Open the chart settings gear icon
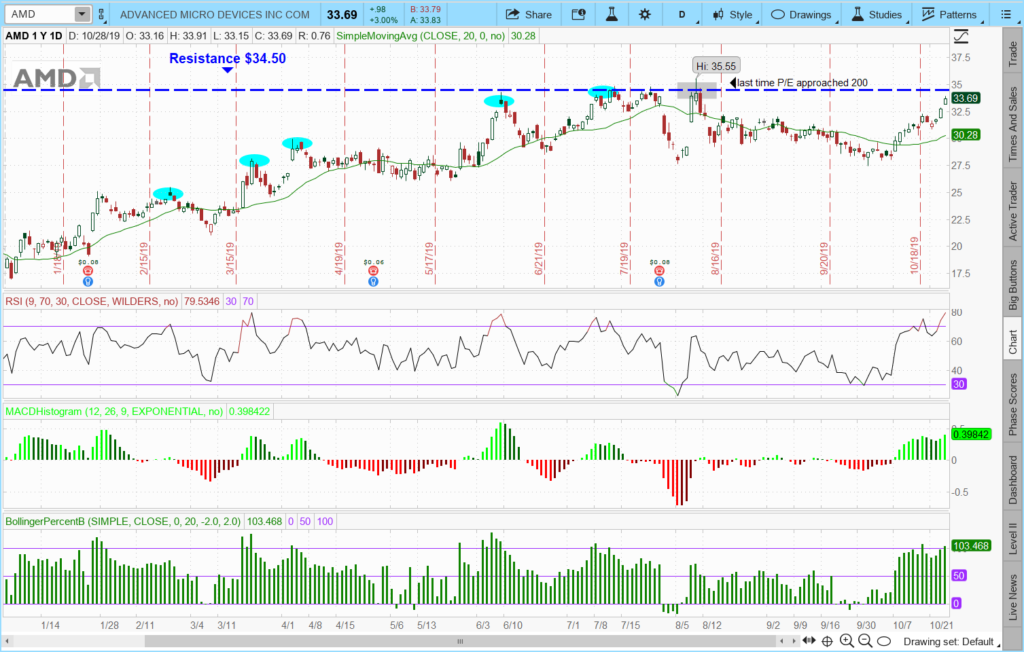1024x652 pixels. (x=644, y=14)
